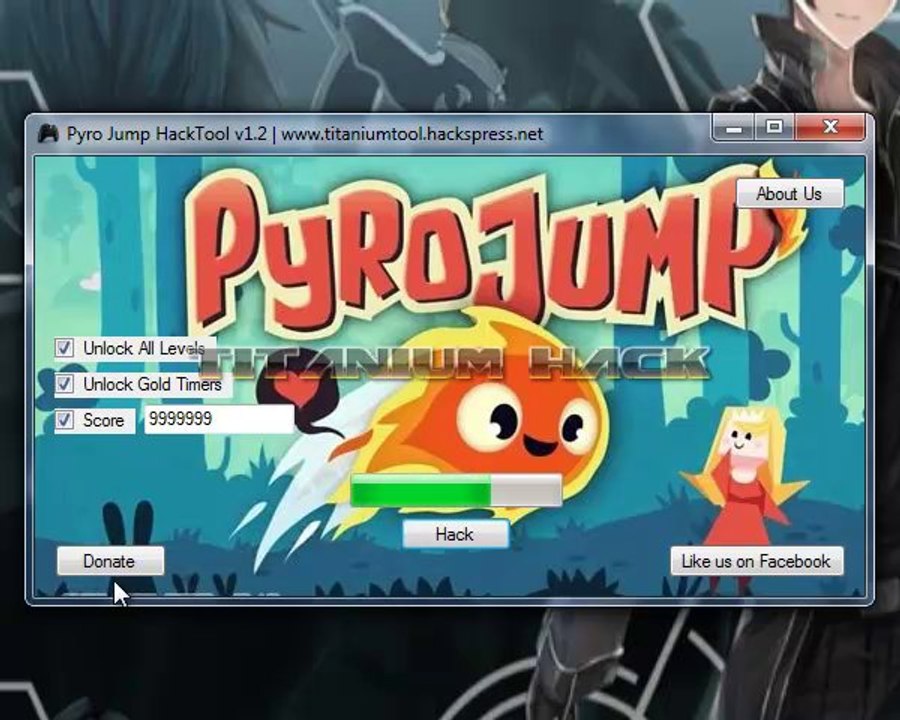Click the window title text Pyro Jump HackTool v1.2
Image resolution: width=900 pixels, height=720 pixels.
point(167,134)
